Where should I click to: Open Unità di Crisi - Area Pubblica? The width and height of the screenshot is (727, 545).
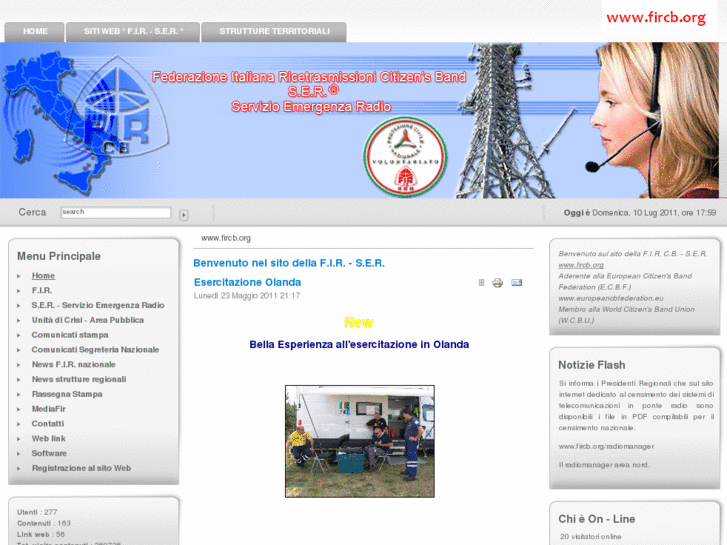88,320
